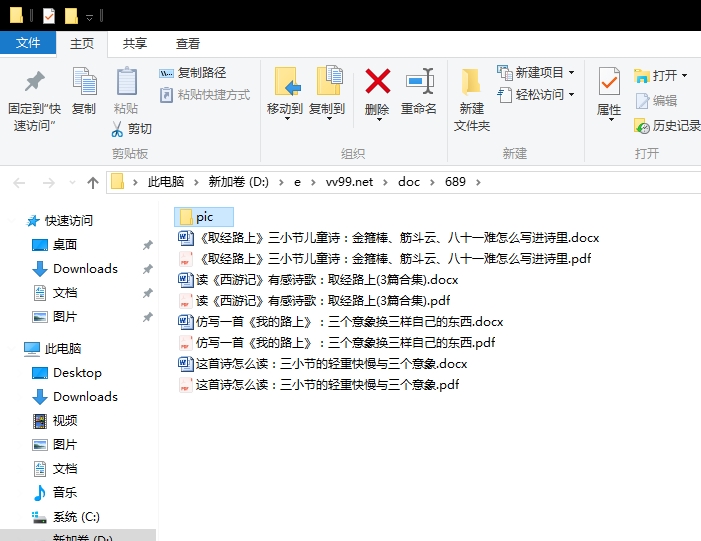Click the Cut scissors icon

[x=117, y=129]
